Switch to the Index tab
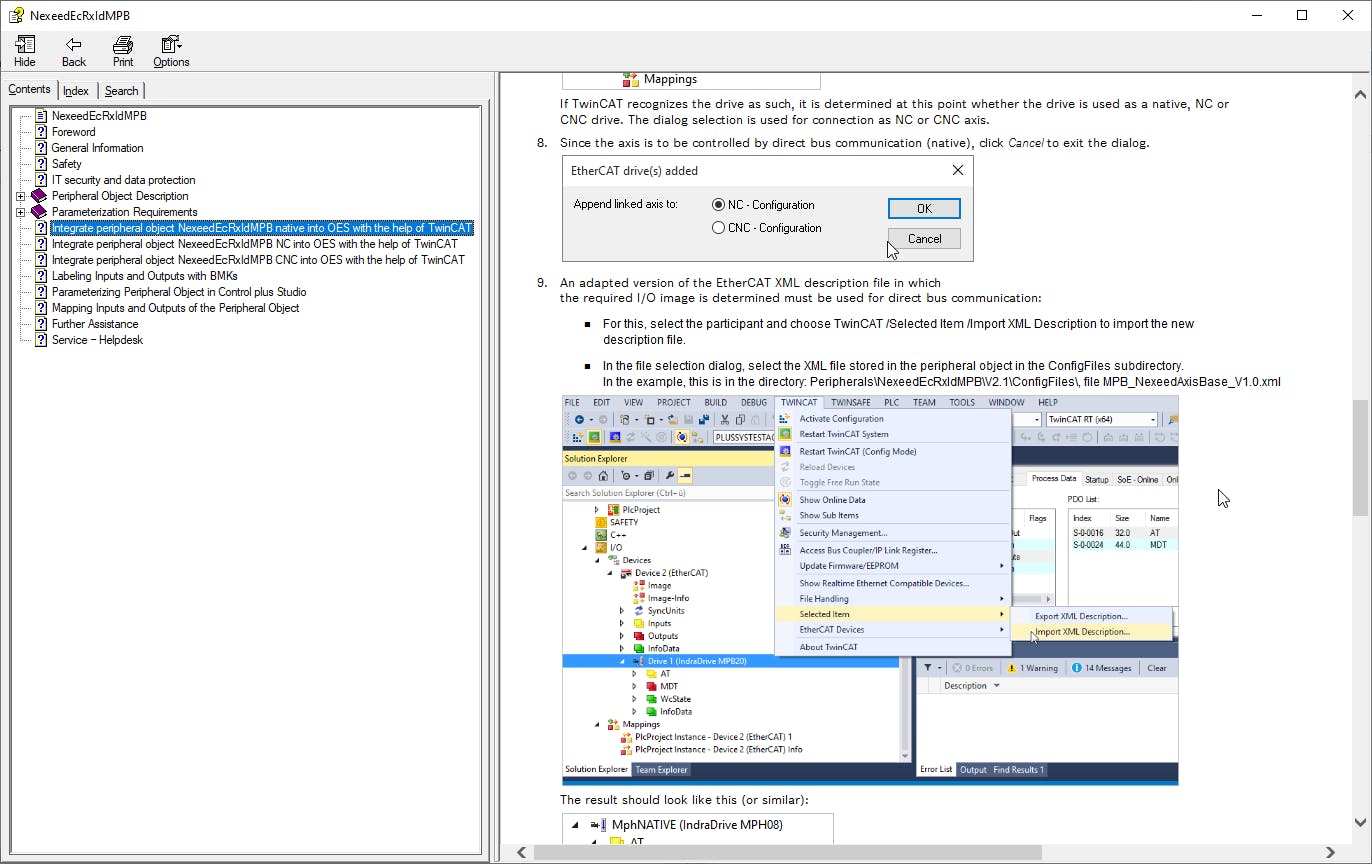1372x864 pixels. [x=76, y=91]
